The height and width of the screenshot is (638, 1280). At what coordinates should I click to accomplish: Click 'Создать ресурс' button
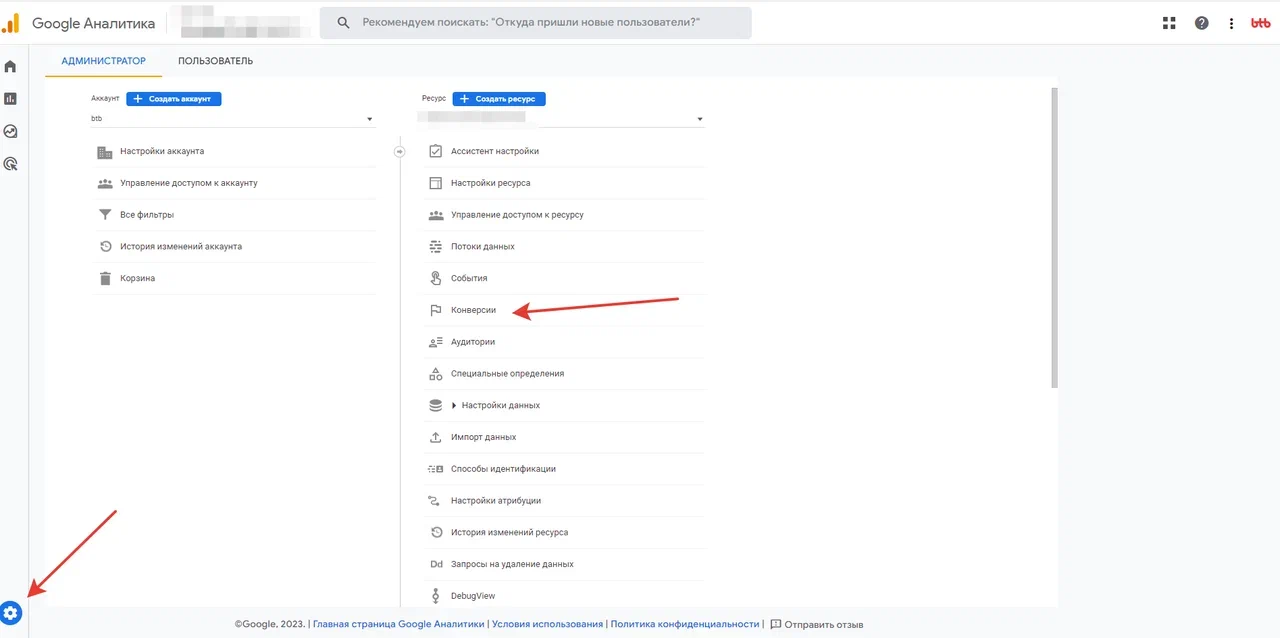click(x=499, y=99)
